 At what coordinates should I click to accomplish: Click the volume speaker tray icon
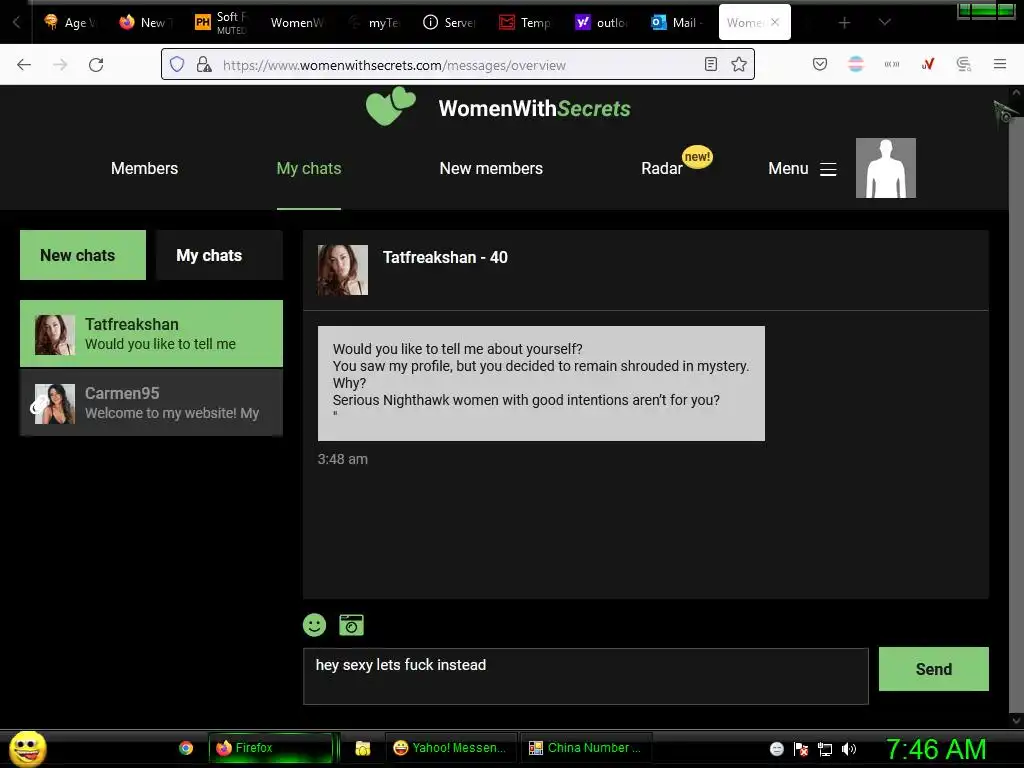(x=848, y=749)
